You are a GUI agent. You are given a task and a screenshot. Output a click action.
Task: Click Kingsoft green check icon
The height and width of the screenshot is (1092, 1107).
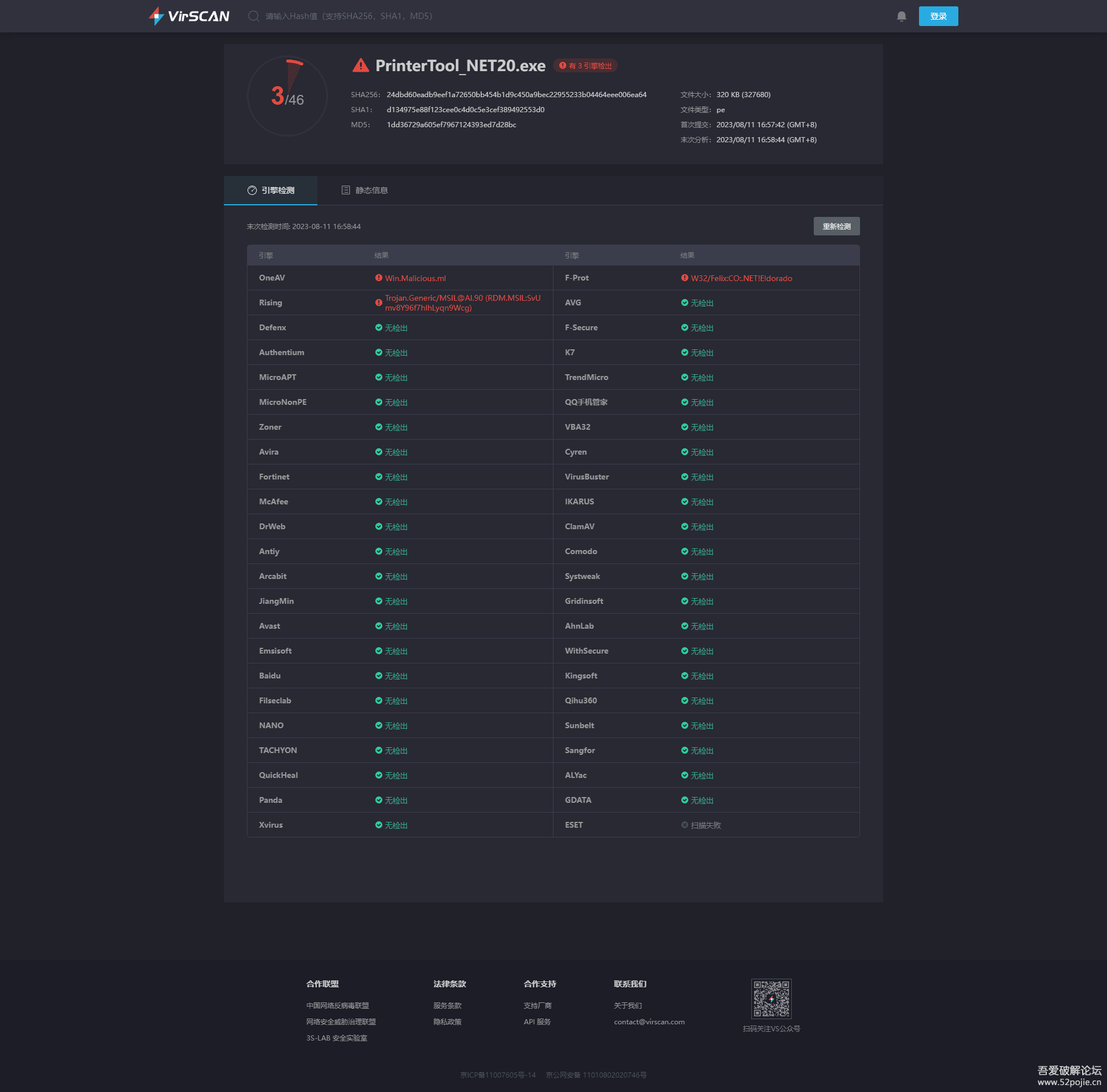(685, 676)
